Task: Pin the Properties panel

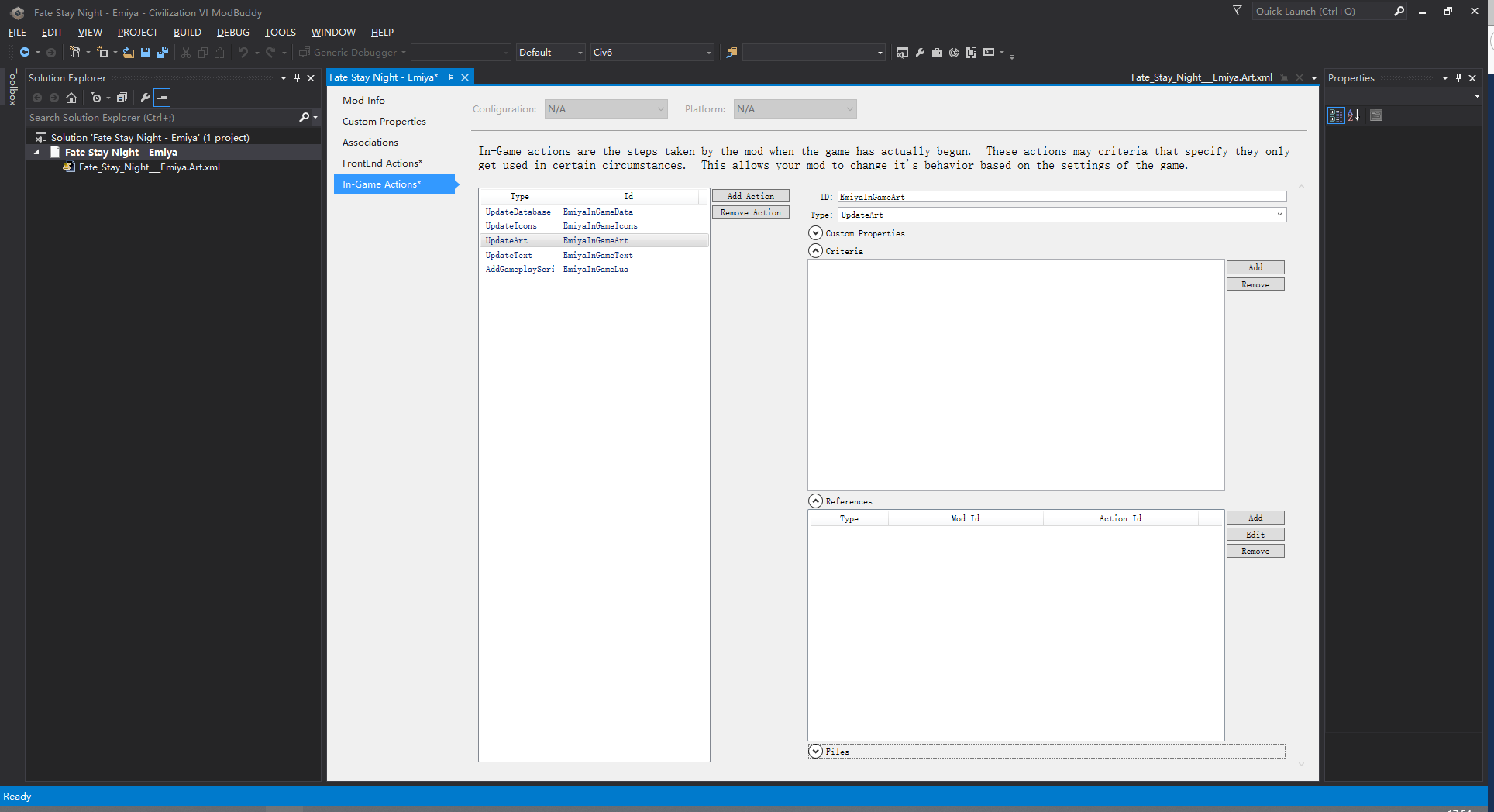Action: (x=1458, y=78)
